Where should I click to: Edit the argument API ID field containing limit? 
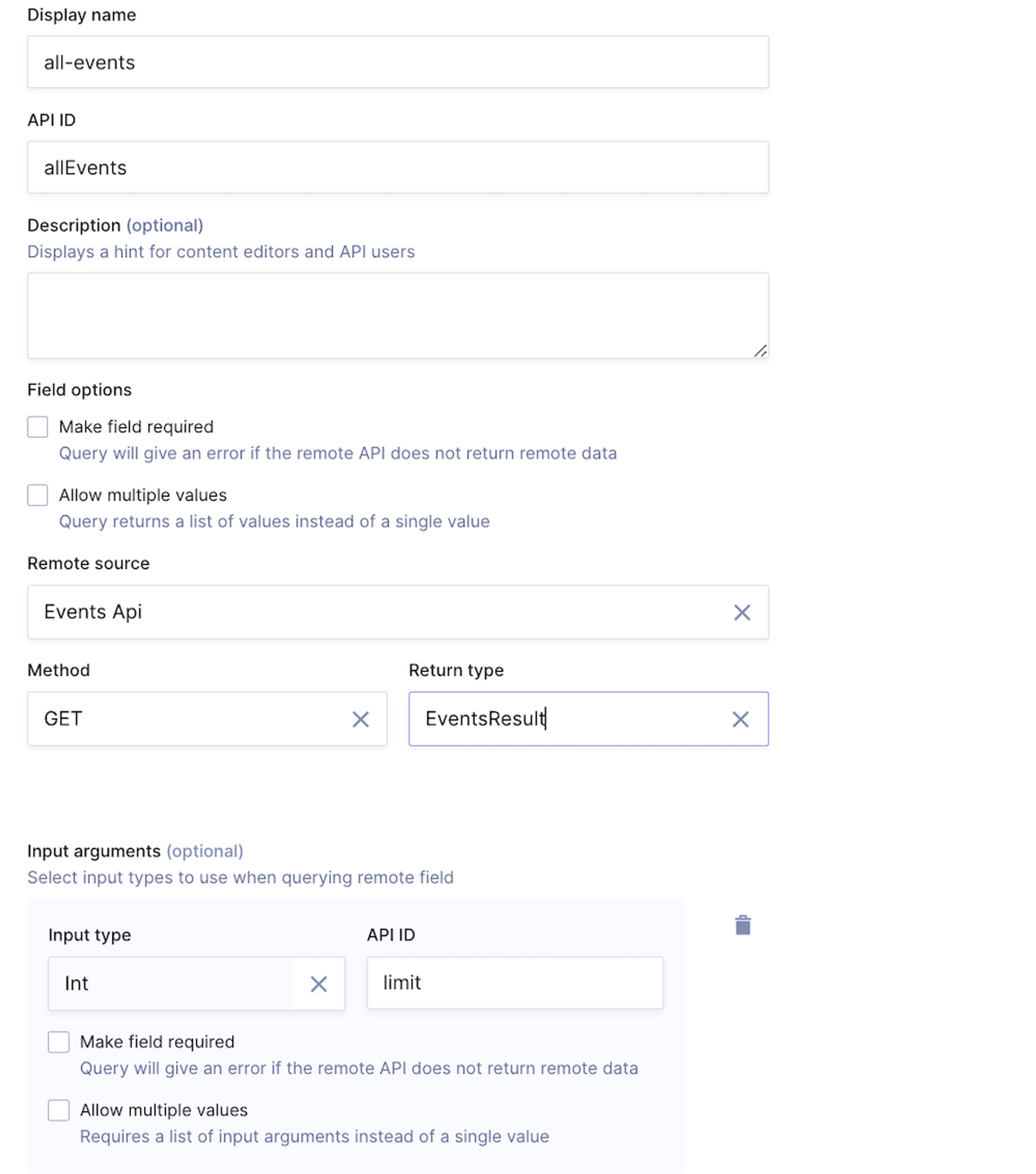(x=514, y=983)
